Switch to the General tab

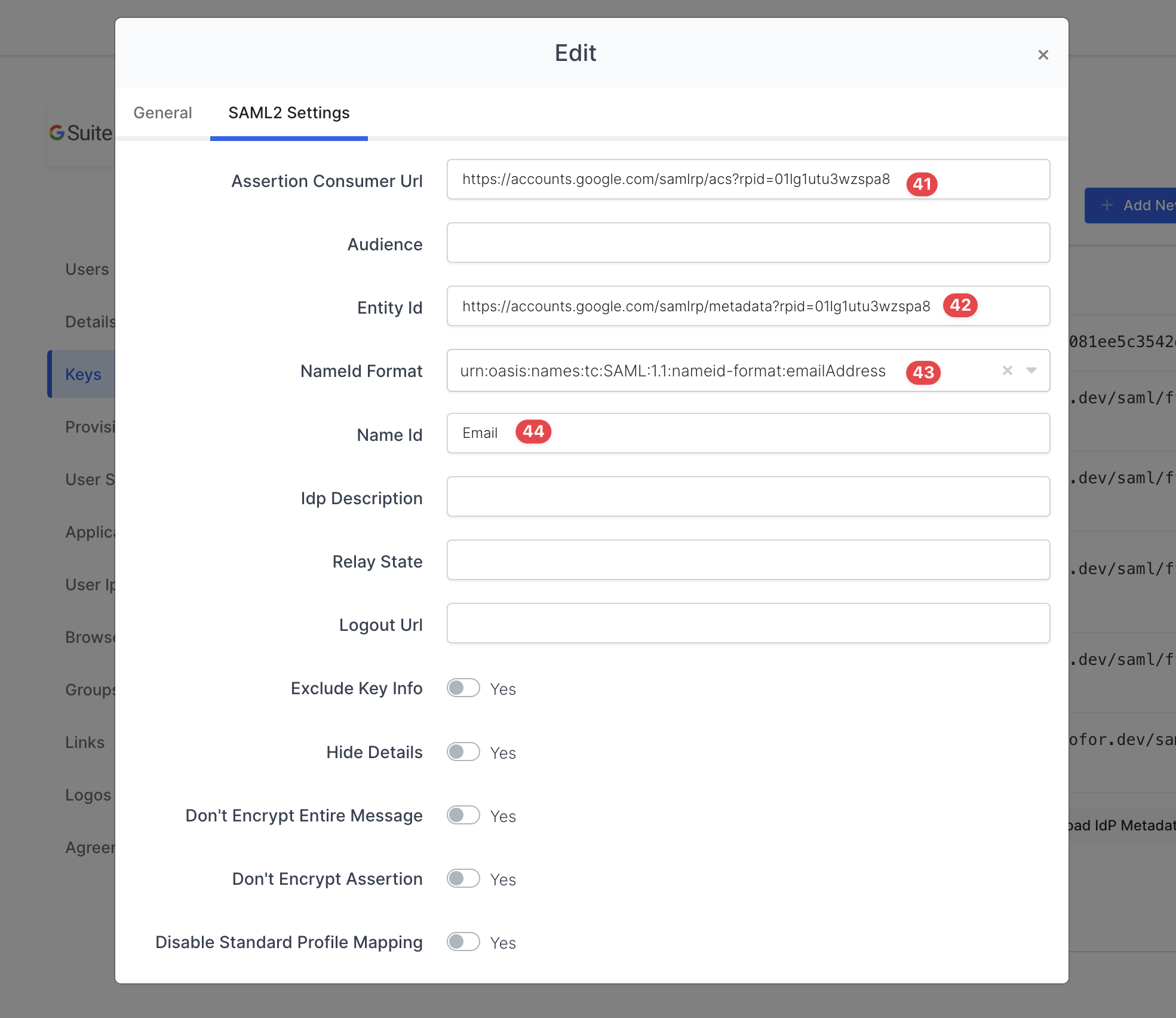pos(162,113)
